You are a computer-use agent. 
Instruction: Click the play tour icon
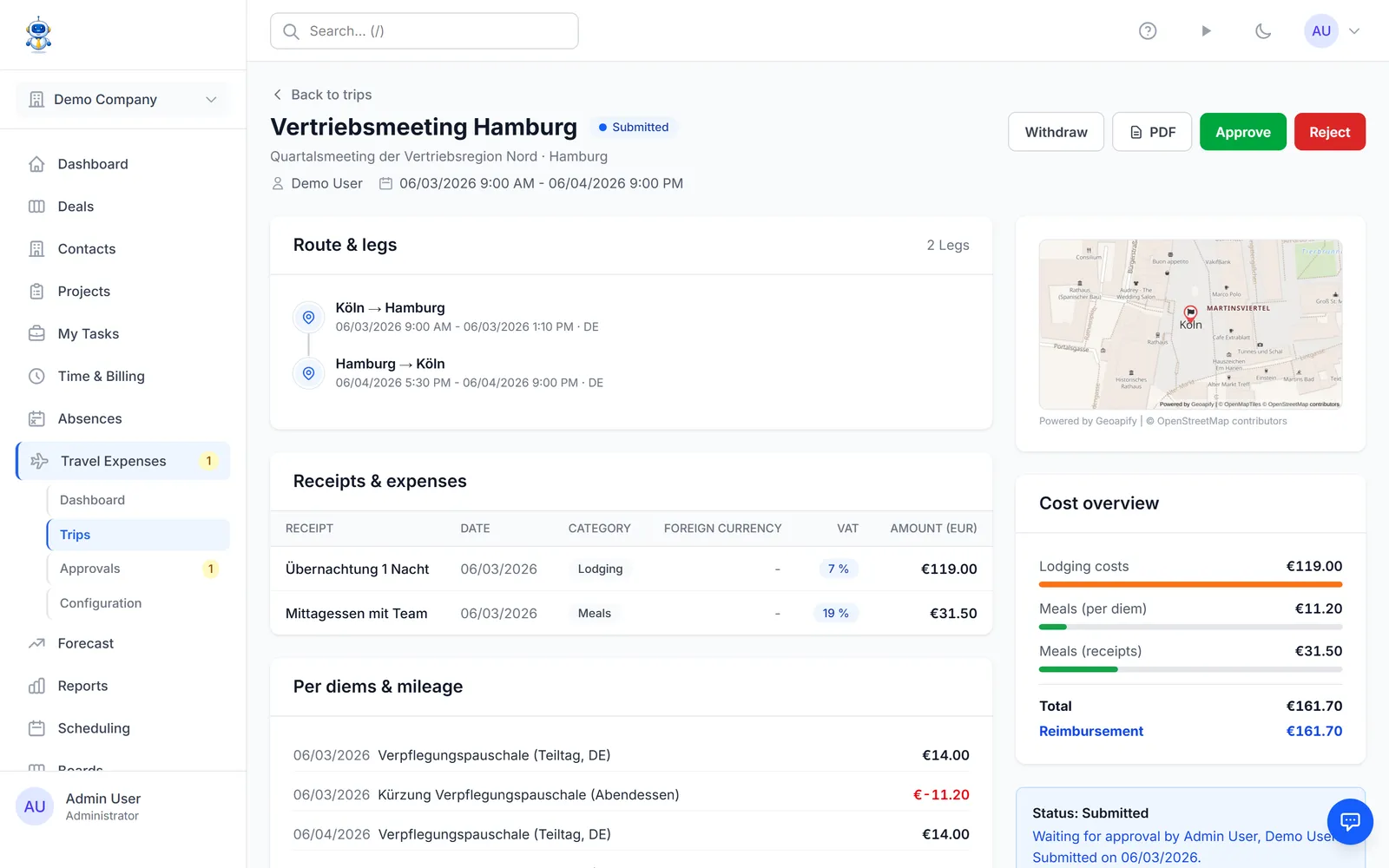pos(1206,31)
